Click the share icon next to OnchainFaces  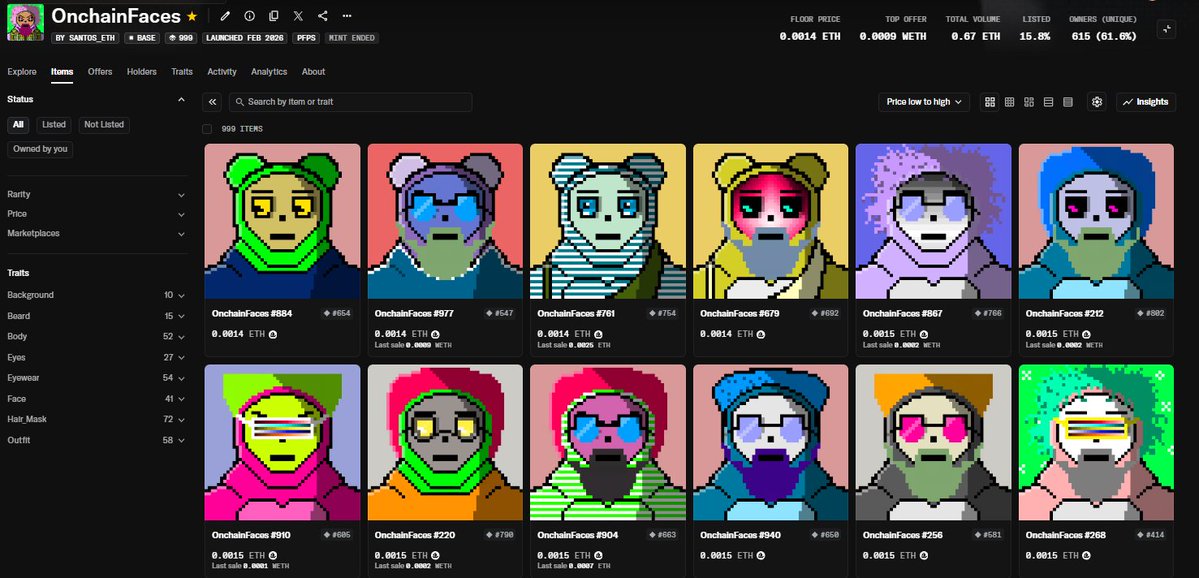tap(323, 16)
